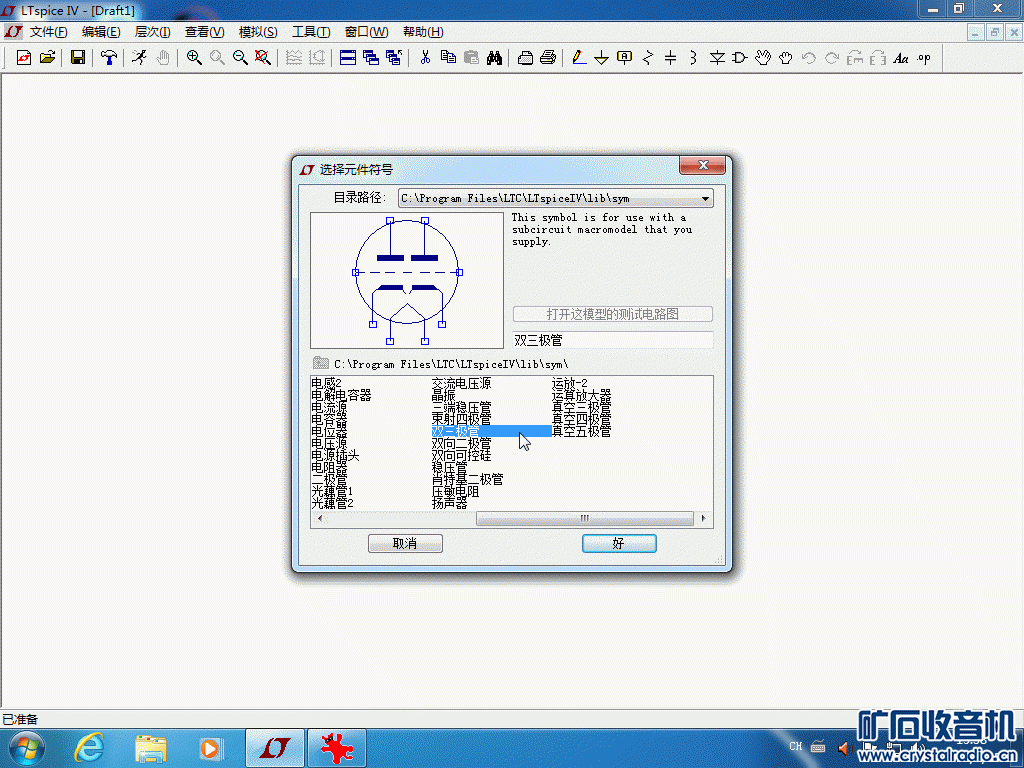Click the component name field showing 双三极管
Image resolution: width=1024 pixels, height=768 pixels.
coord(613,340)
